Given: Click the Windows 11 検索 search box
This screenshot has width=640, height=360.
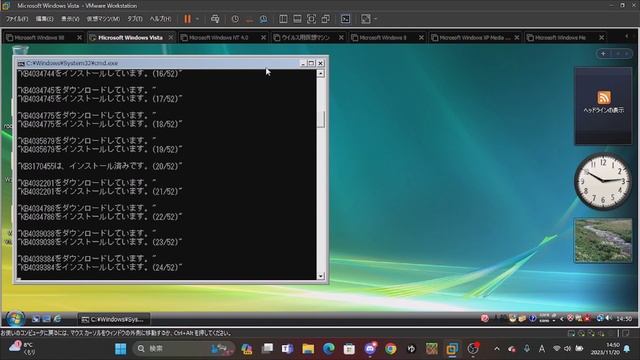Looking at the screenshot, I should [x=184, y=349].
